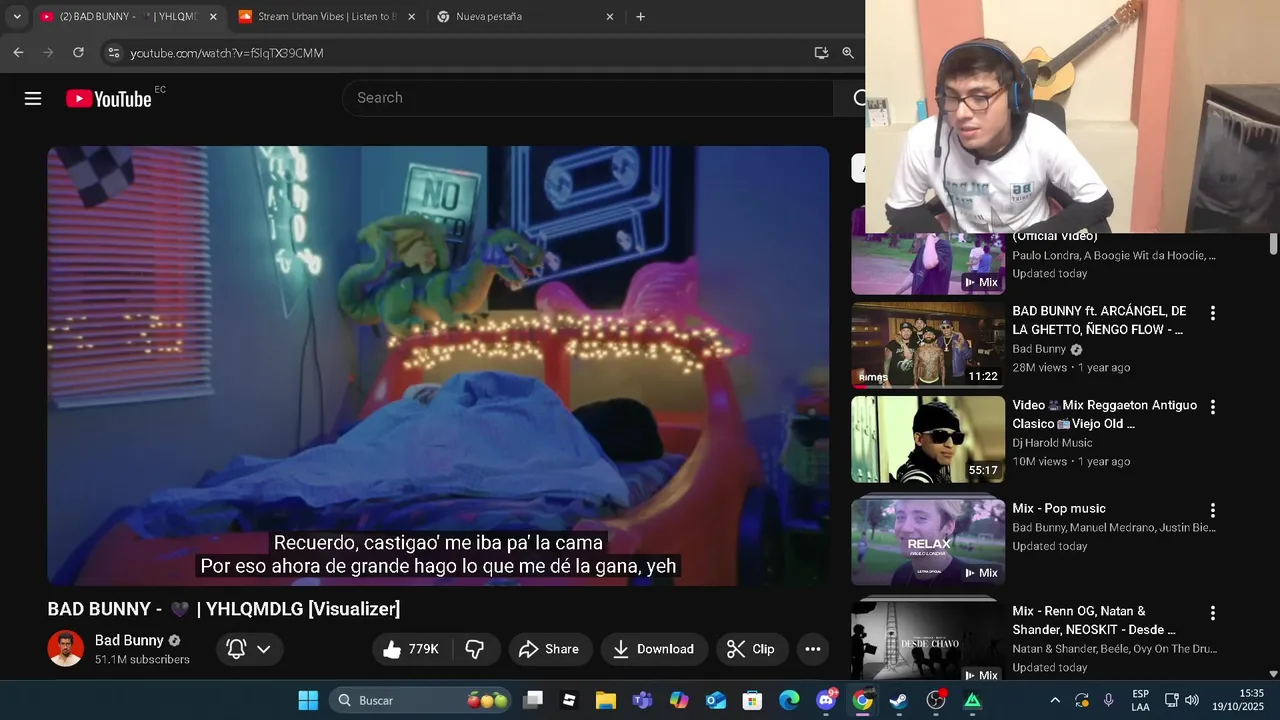This screenshot has width=1280, height=720.
Task: Open the volume icon in system tray
Action: [x=1192, y=700]
